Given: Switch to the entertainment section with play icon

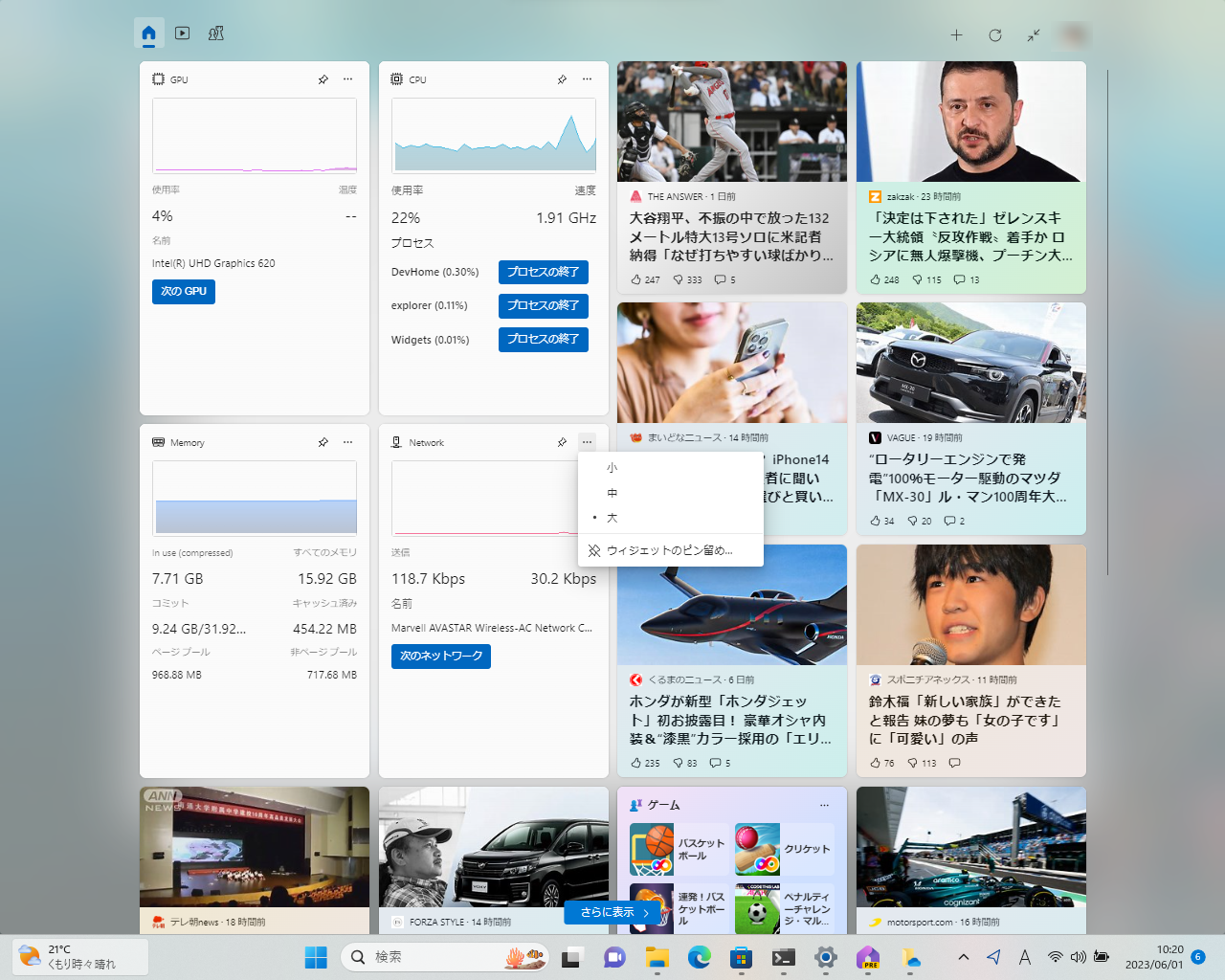Looking at the screenshot, I should click(x=182, y=33).
